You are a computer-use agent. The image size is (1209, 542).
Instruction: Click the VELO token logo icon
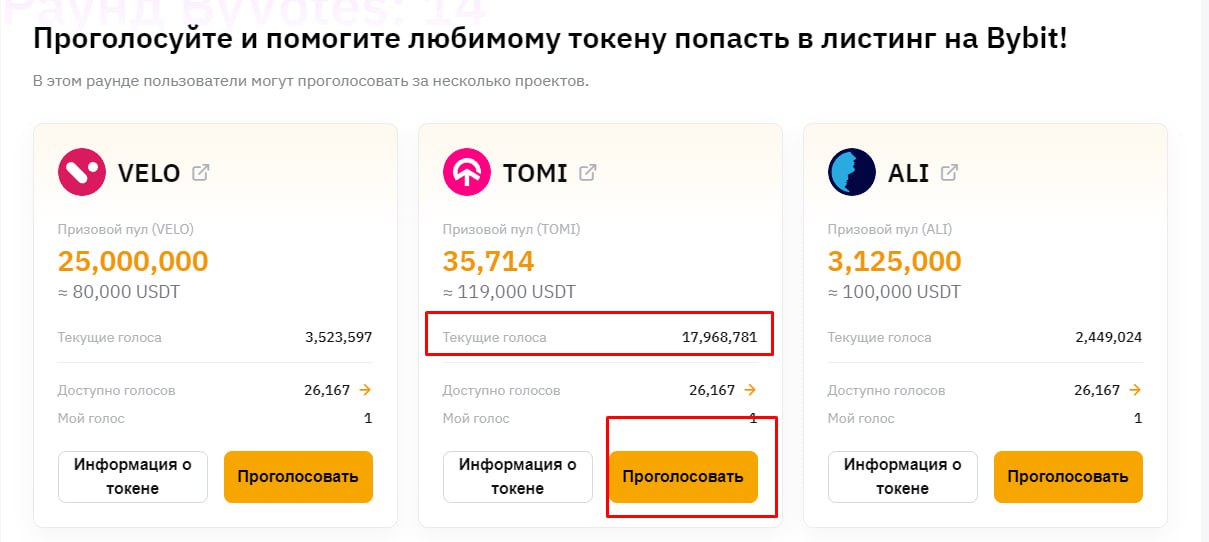click(x=82, y=173)
